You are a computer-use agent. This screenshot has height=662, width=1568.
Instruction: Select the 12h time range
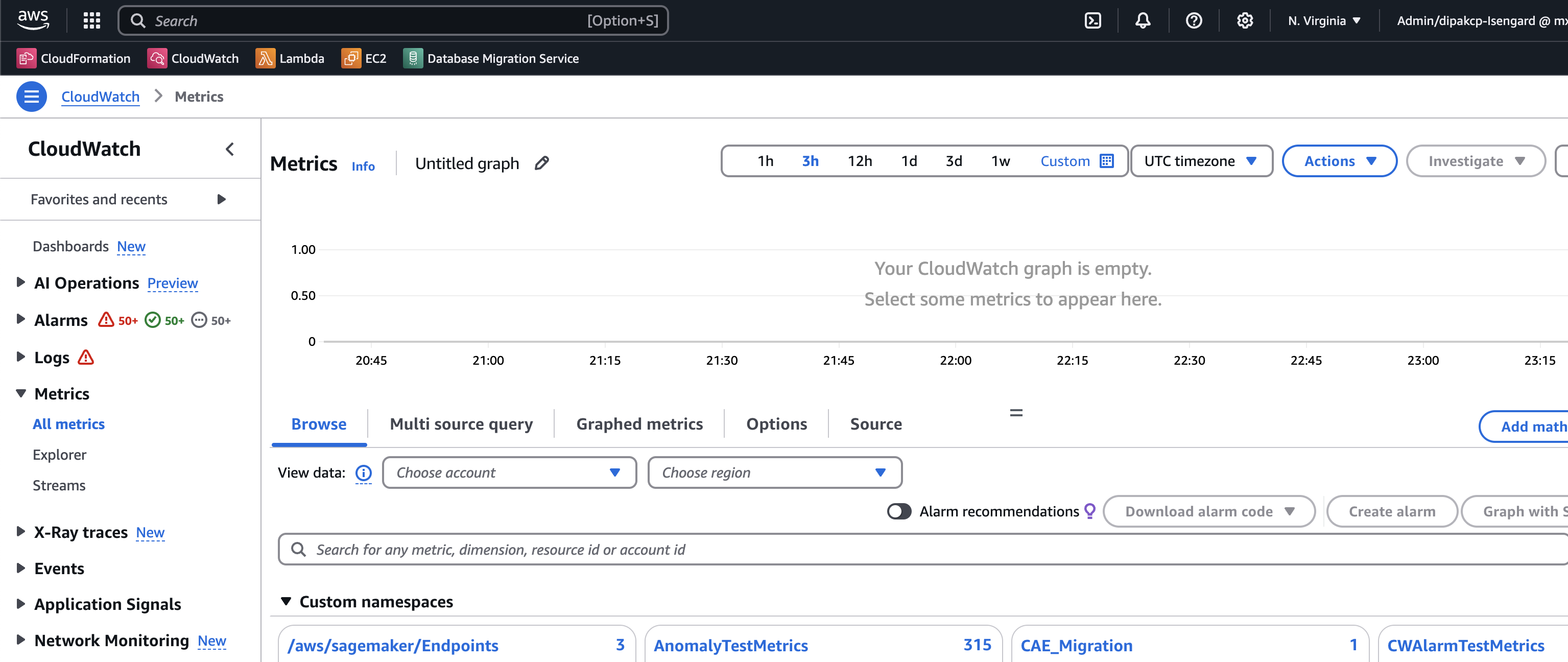coord(860,161)
